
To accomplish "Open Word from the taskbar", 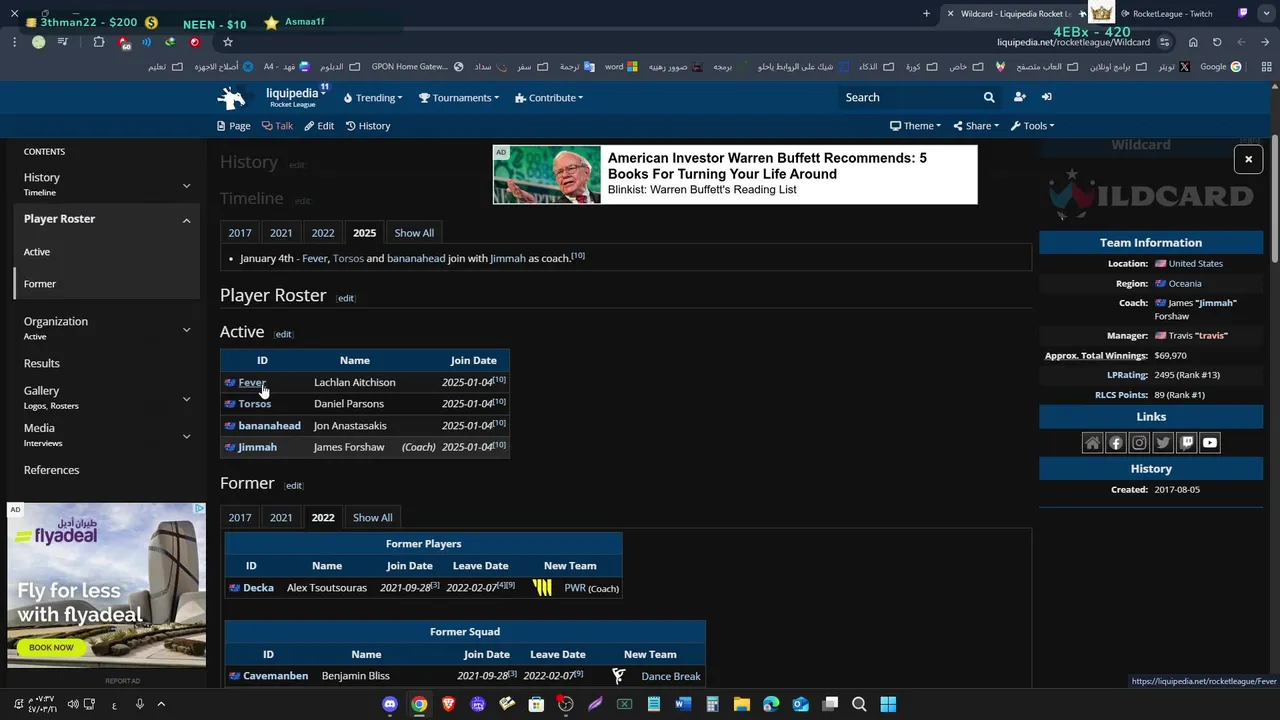I will pos(683,704).
